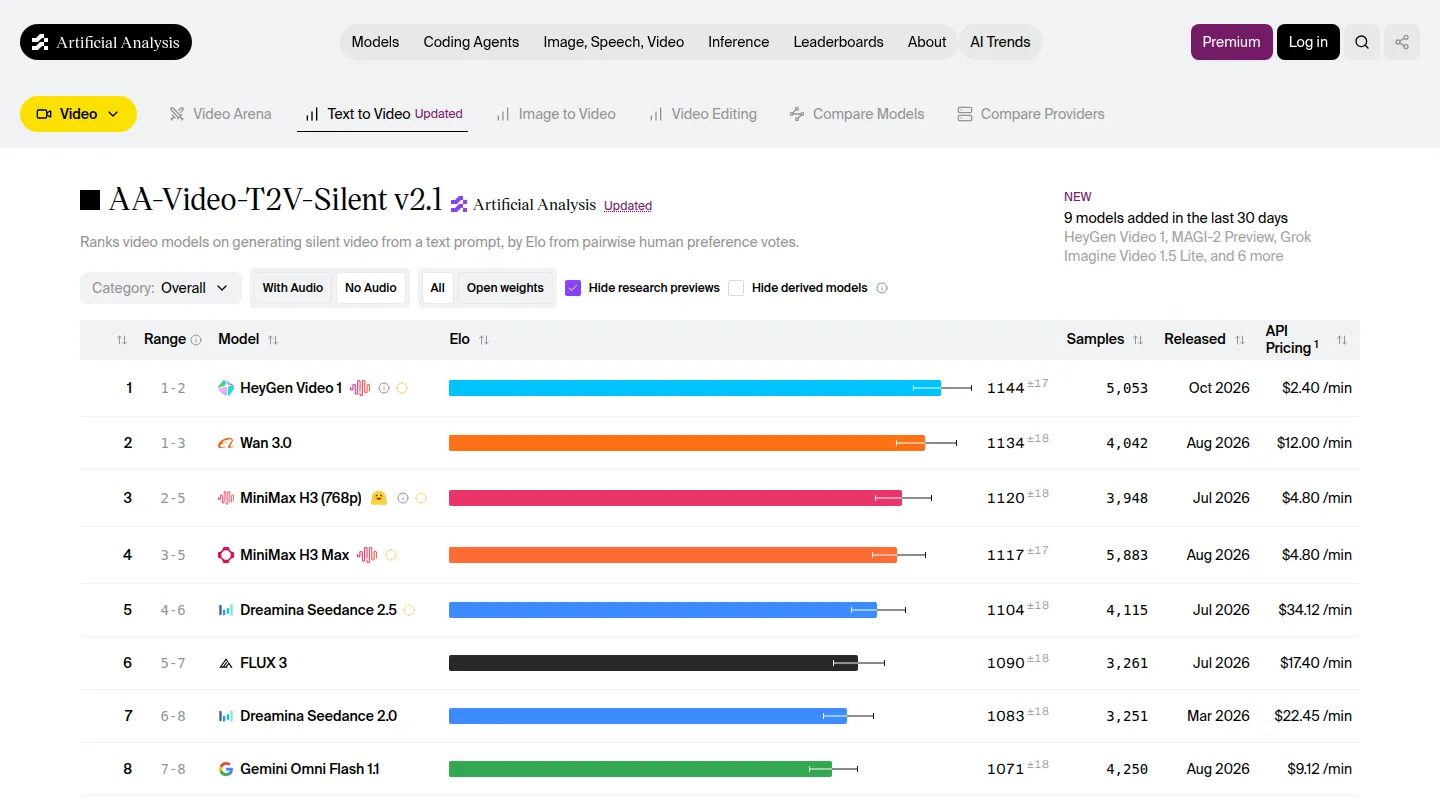Open the Leaderboards menu item
Image resolution: width=1440 pixels, height=810 pixels.
[838, 42]
